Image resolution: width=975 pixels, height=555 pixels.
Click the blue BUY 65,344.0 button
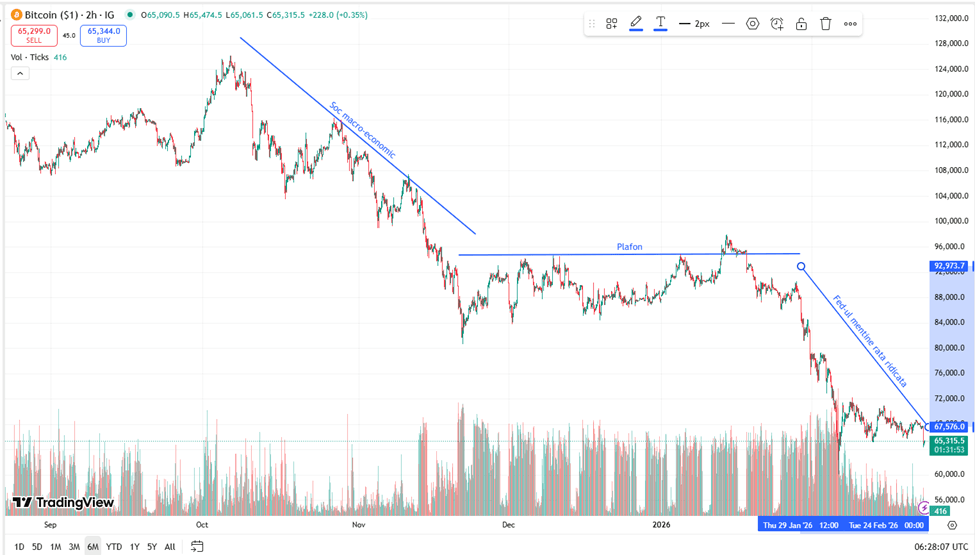pyautogui.click(x=103, y=35)
